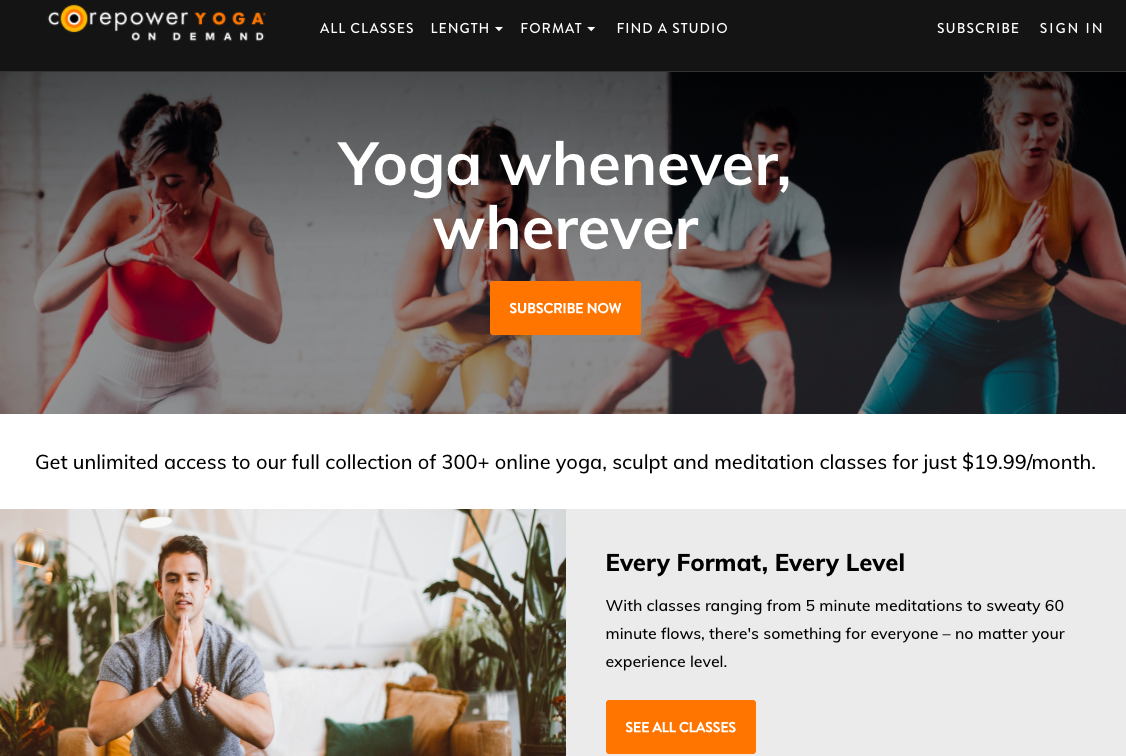1126x756 pixels.
Task: Click the hero banner yoga class photo
Action: (x=563, y=242)
